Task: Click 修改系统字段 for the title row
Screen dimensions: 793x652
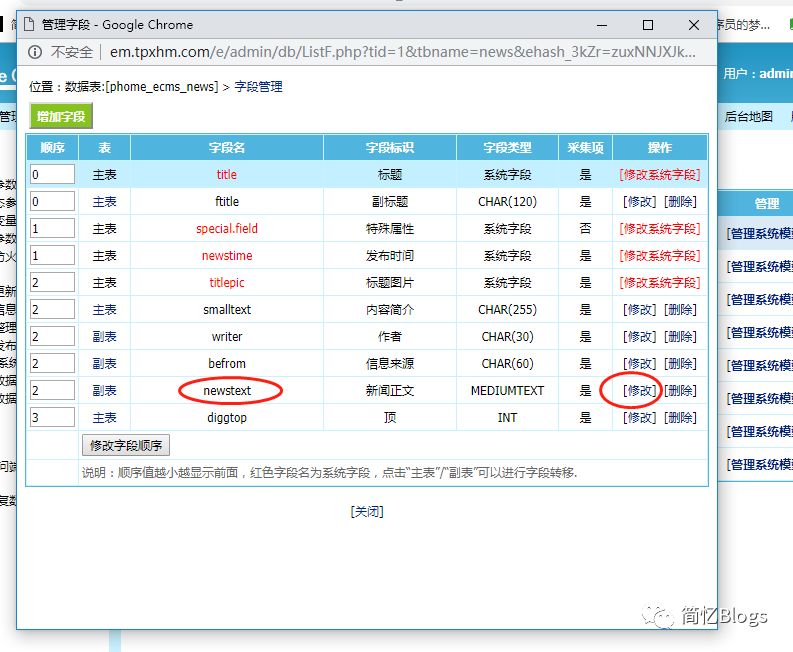Action: coord(659,175)
